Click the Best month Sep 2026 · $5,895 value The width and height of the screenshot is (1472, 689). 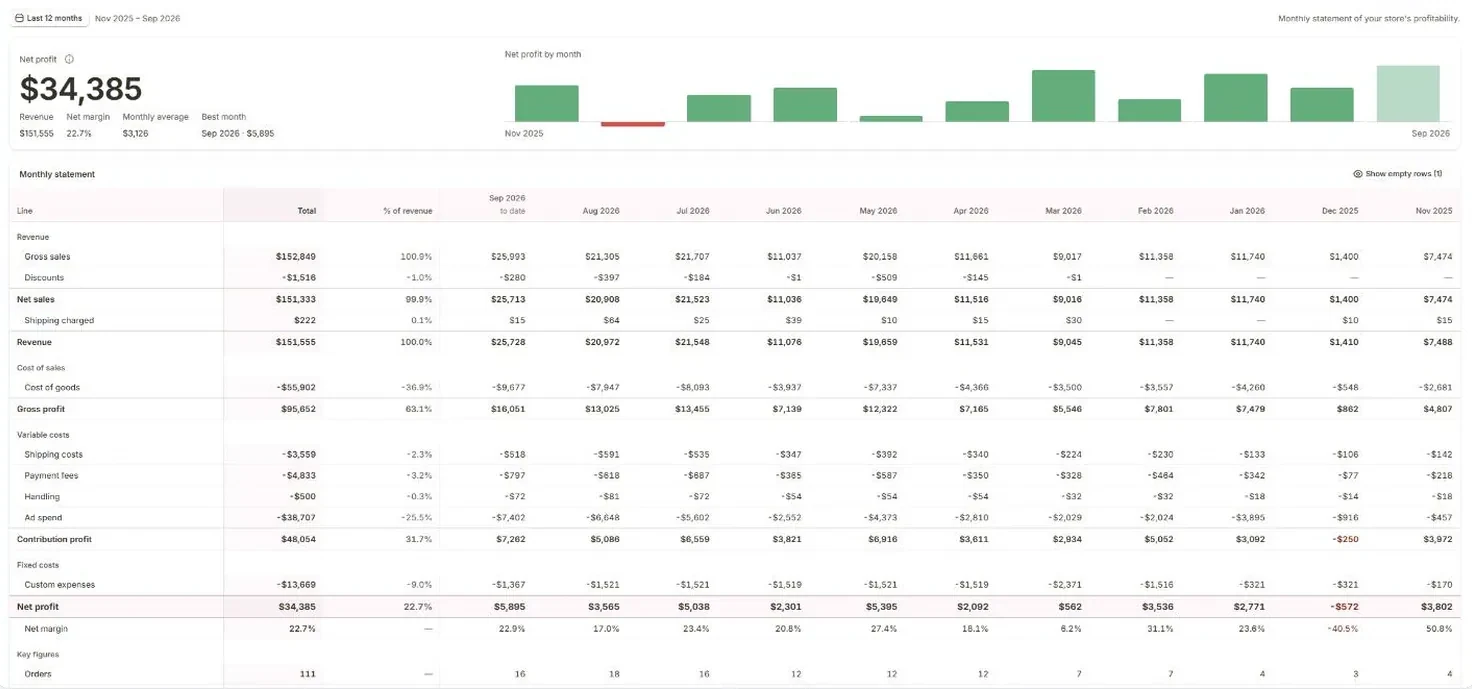[x=238, y=133]
